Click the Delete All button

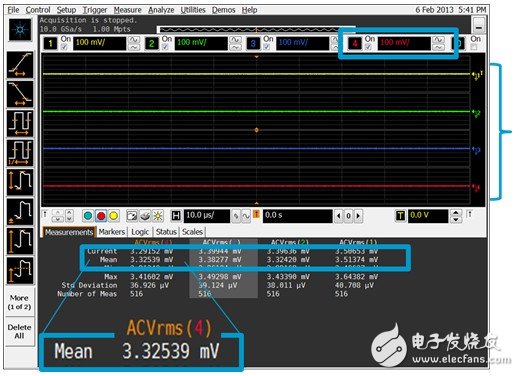pyautogui.click(x=19, y=331)
